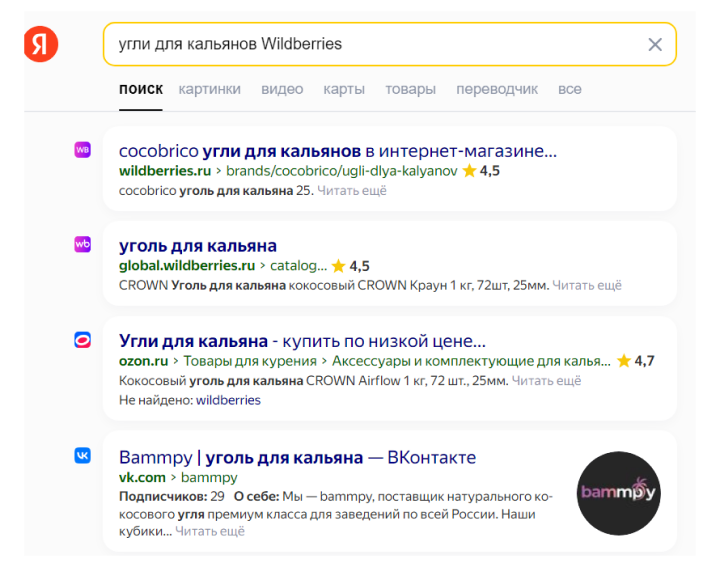
Task: Click star rating 4,5 on cocobrico result
Action: [x=481, y=171]
